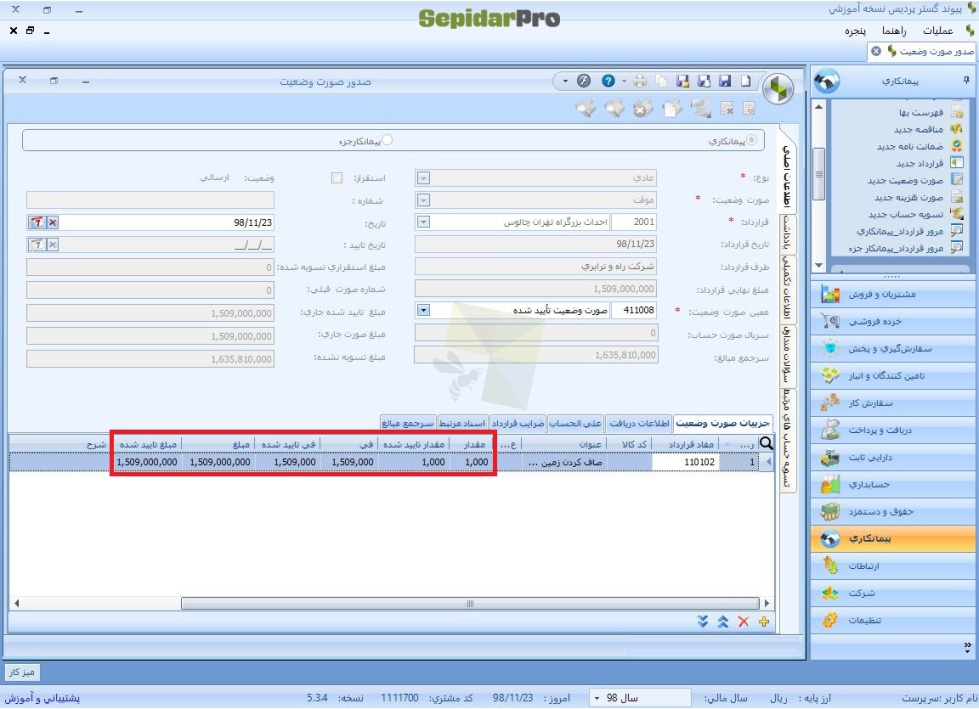This screenshot has height=709, width=979.
Task: Open the عملیات menu
Action: pos(937,31)
